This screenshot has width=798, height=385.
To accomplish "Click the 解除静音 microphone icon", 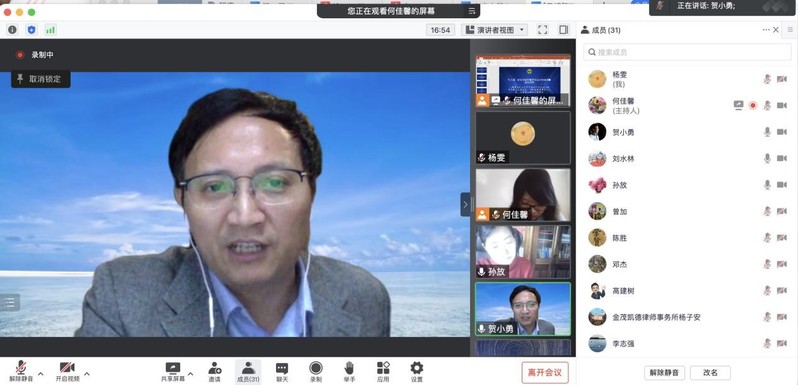I will coord(21,368).
